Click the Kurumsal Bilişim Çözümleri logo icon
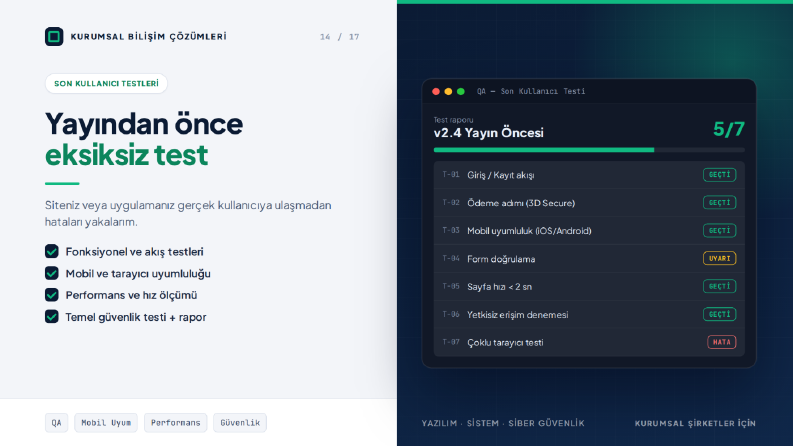 click(x=54, y=36)
